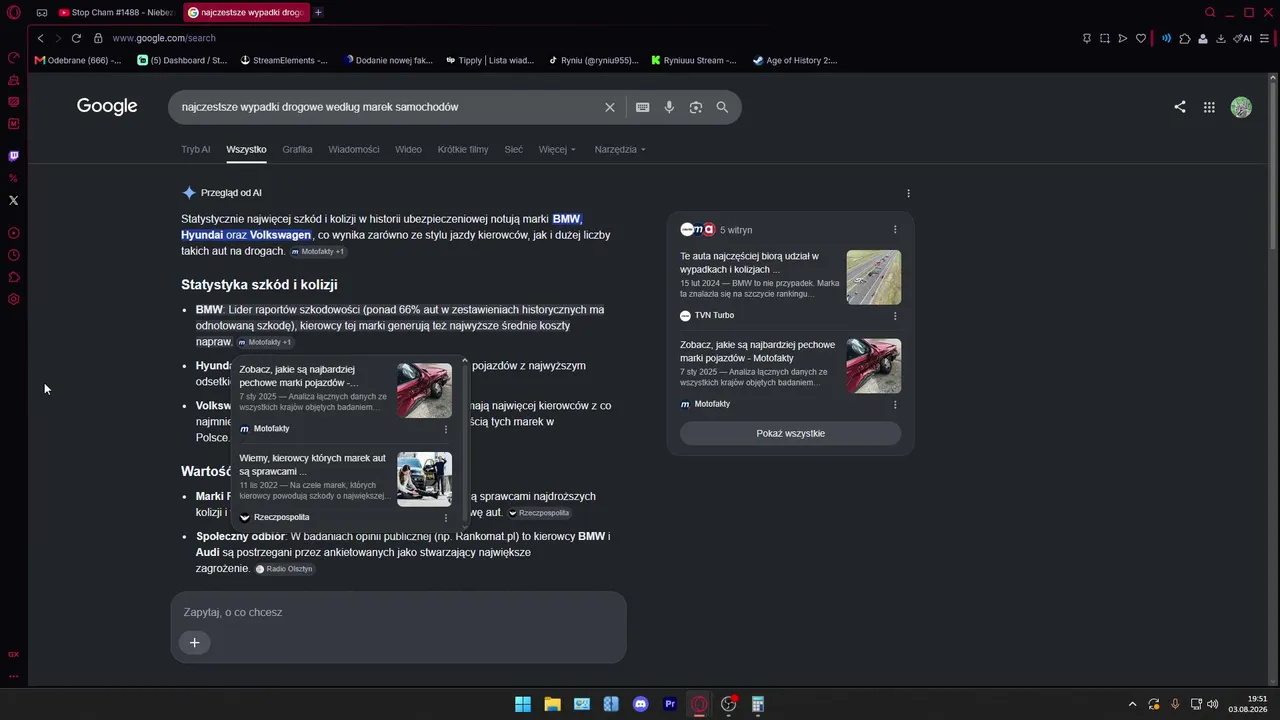Select the Krótkie filmy tab

[463, 150]
